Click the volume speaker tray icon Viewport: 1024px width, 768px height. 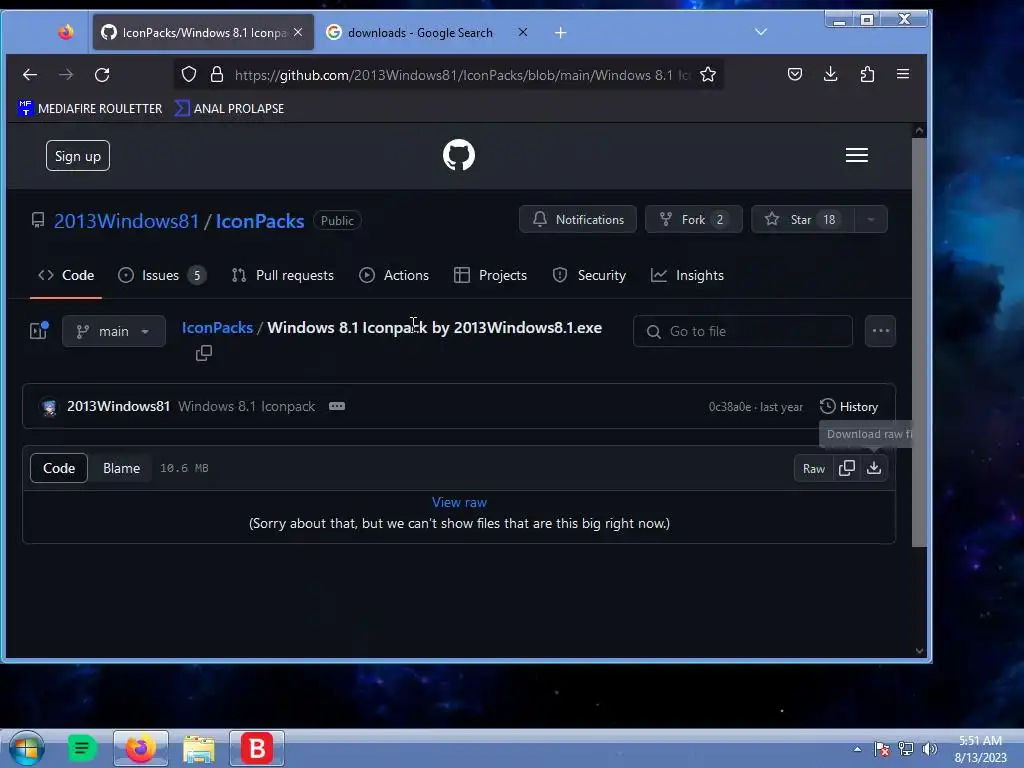point(929,748)
